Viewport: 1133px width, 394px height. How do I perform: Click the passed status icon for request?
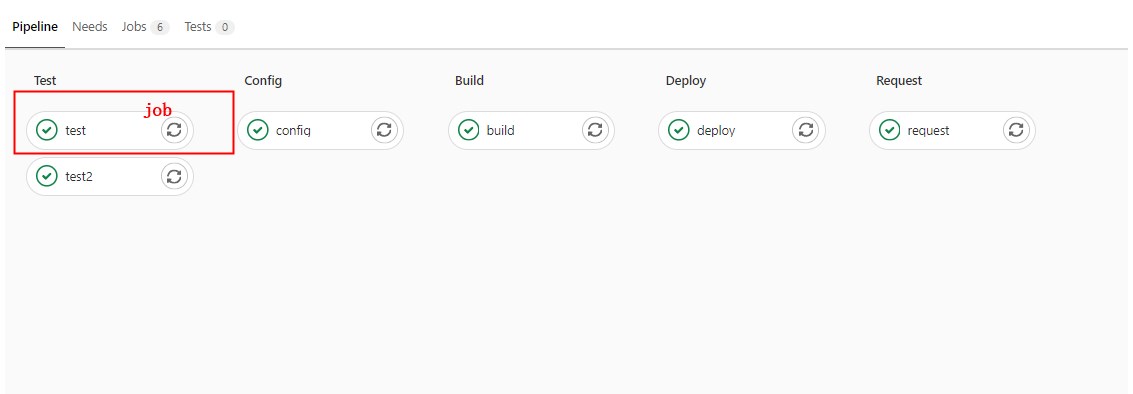pos(889,130)
